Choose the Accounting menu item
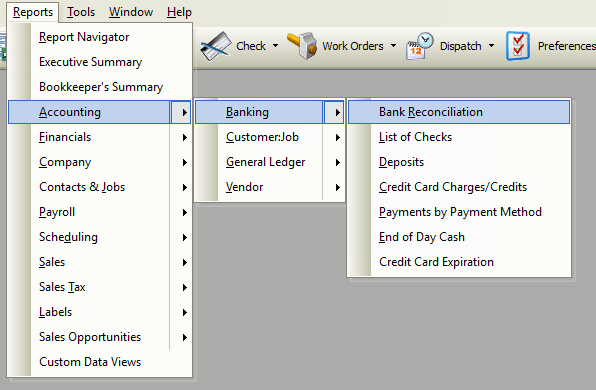Screen dimensions: 596x390 [100, 112]
